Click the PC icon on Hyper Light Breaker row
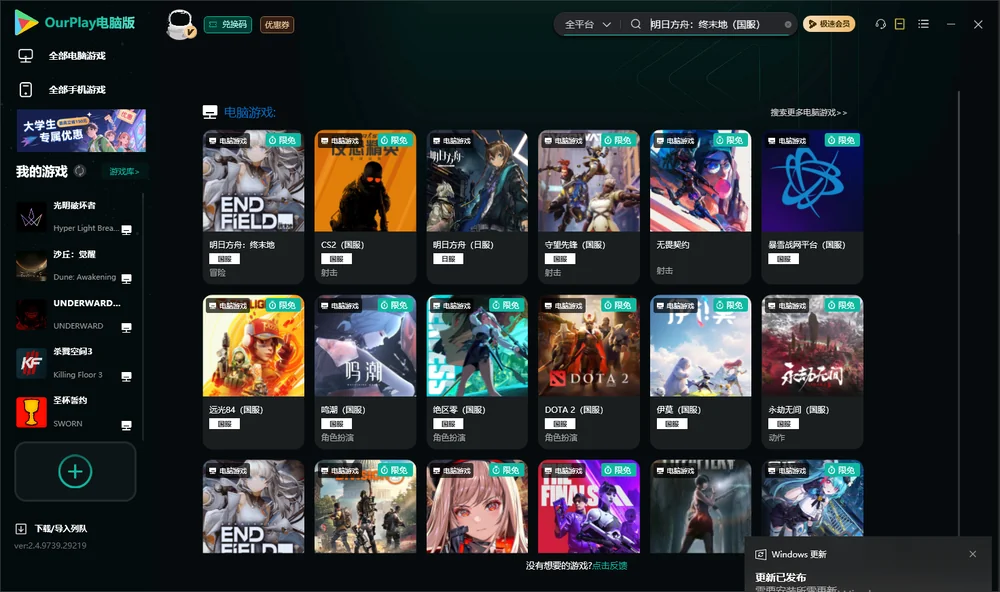This screenshot has height=592, width=1000. 126,230
